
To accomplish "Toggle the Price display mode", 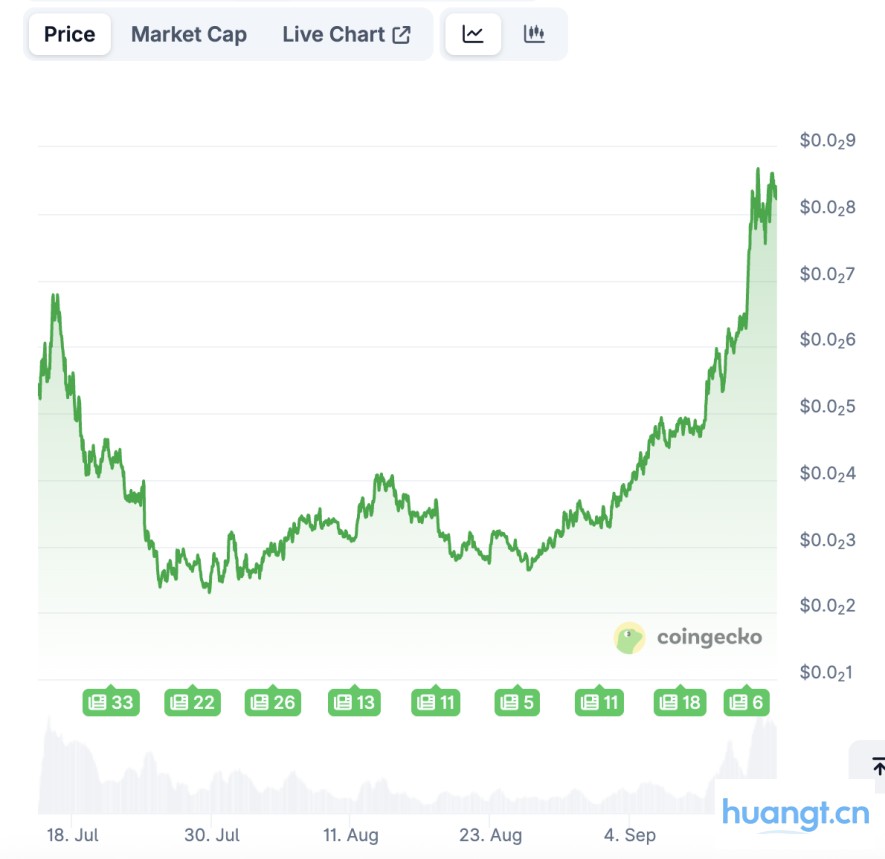I will click(69, 33).
